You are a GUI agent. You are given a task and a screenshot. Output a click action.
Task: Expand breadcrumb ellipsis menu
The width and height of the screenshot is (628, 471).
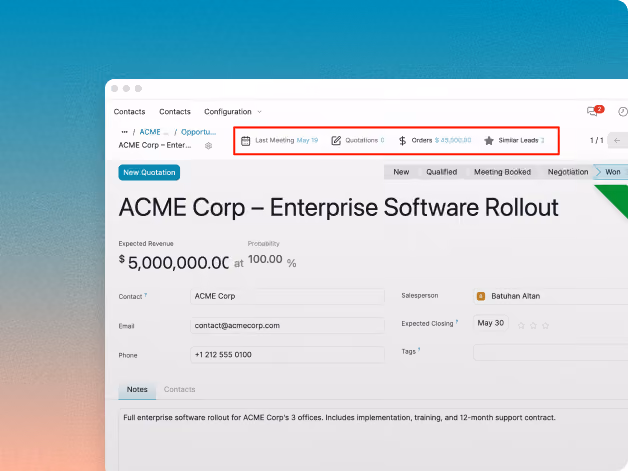tap(125, 132)
